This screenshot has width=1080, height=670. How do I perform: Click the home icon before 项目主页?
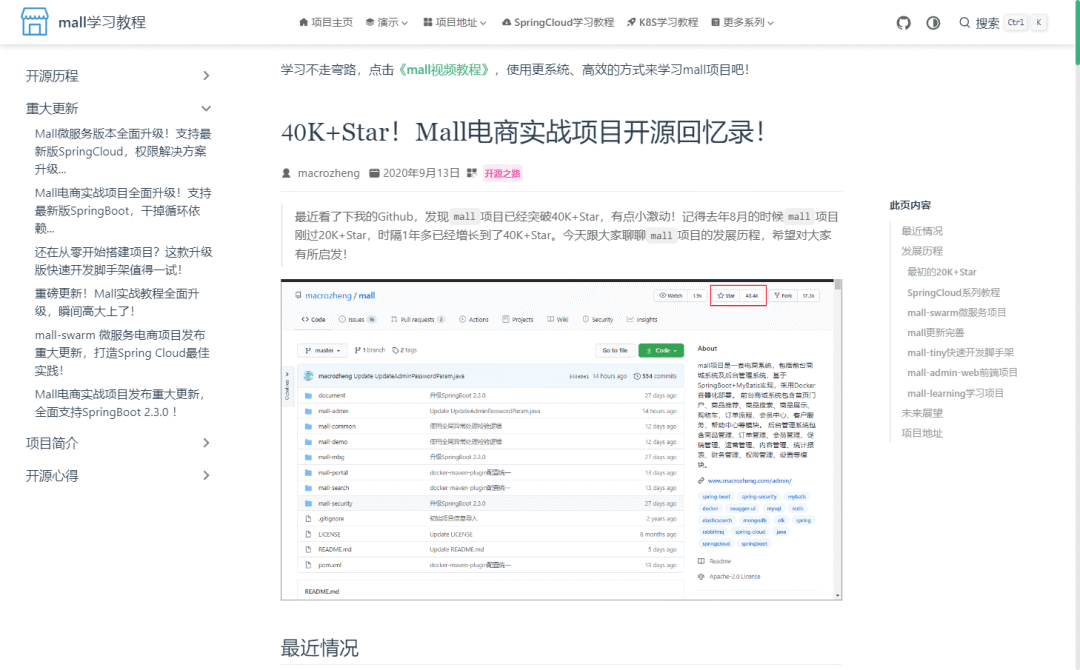pos(304,23)
